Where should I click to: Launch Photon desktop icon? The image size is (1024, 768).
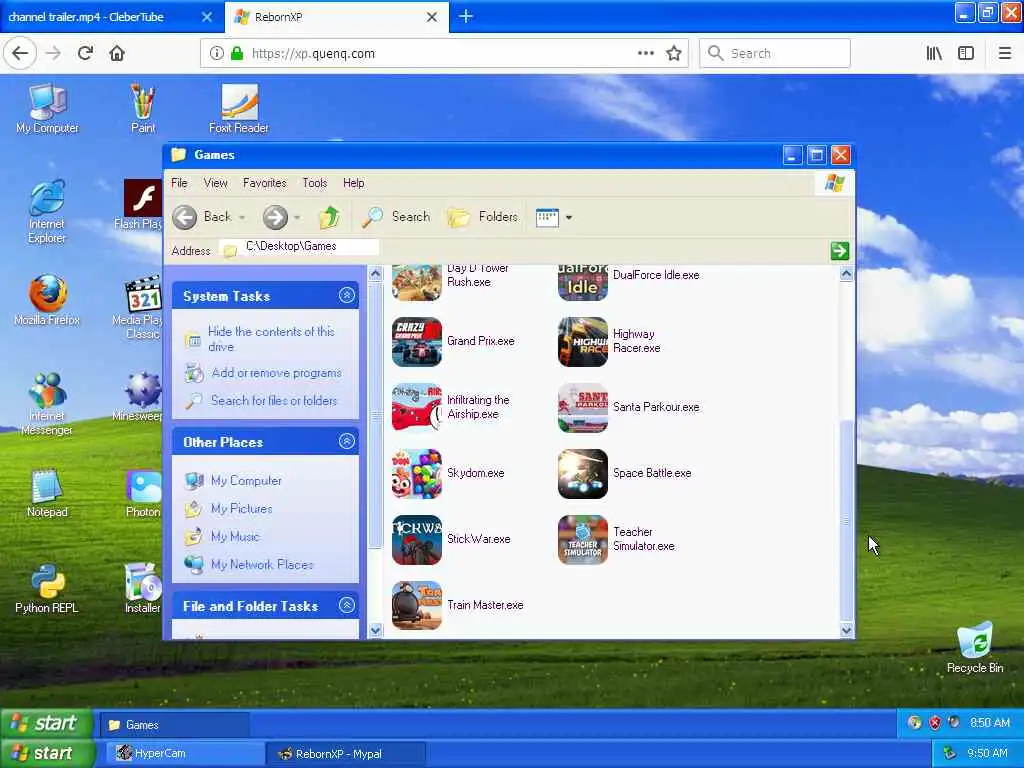point(144,493)
